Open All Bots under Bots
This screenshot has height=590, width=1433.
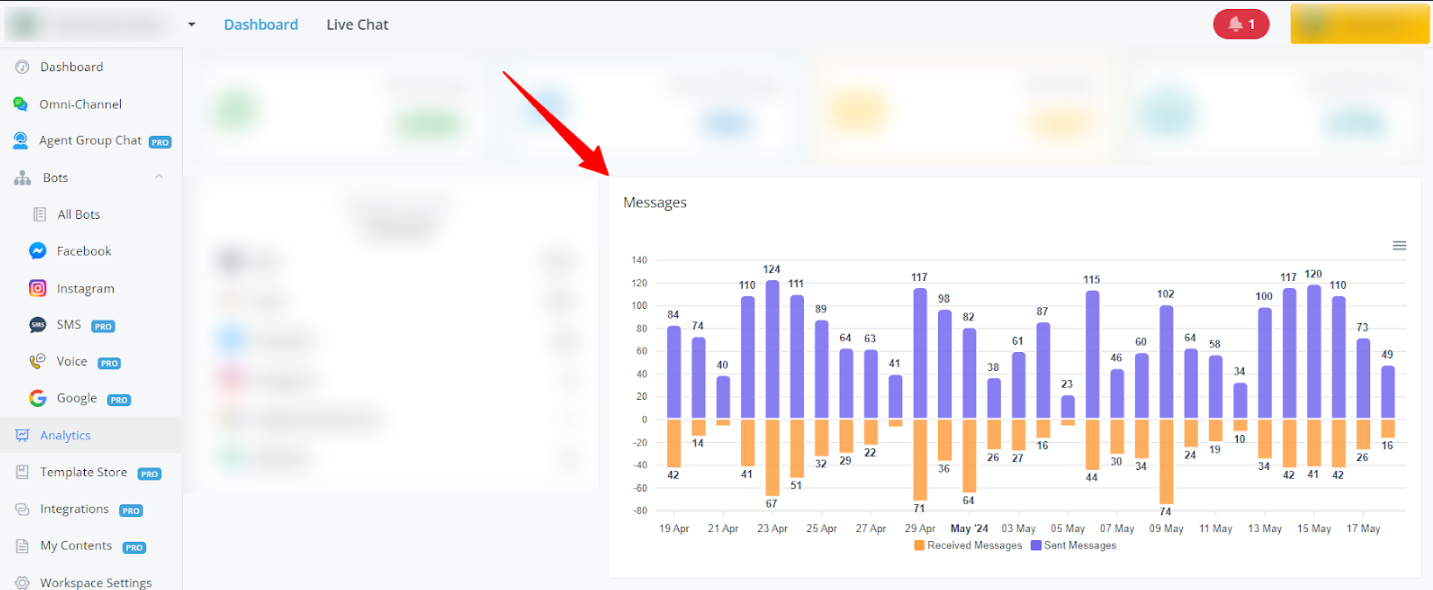[x=78, y=214]
